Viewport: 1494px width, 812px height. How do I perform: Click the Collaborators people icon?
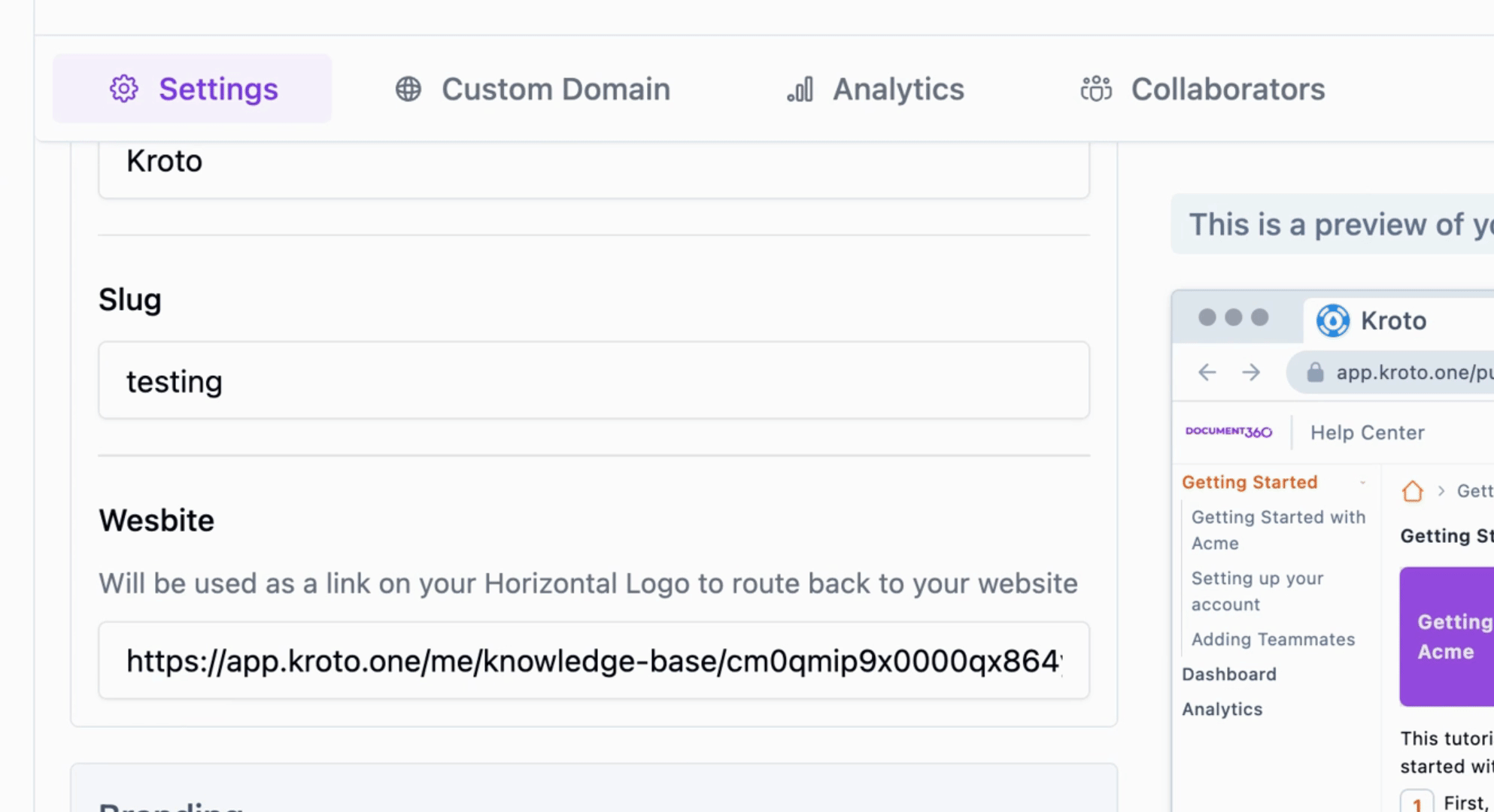(1096, 89)
